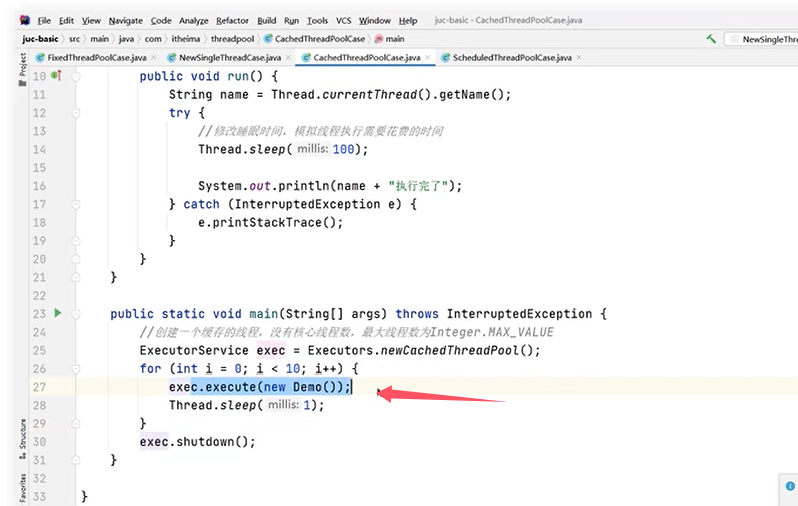Open the Analyze menu

coord(193,20)
